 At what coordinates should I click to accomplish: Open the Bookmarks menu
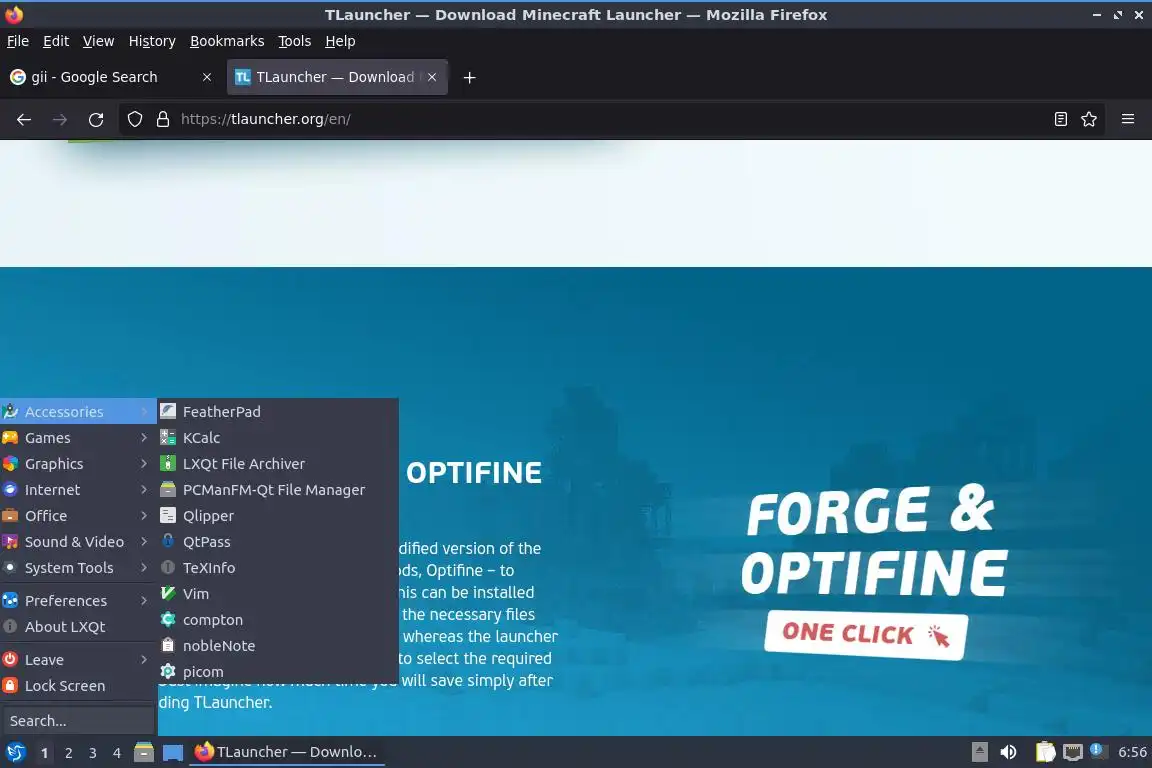coord(227,41)
